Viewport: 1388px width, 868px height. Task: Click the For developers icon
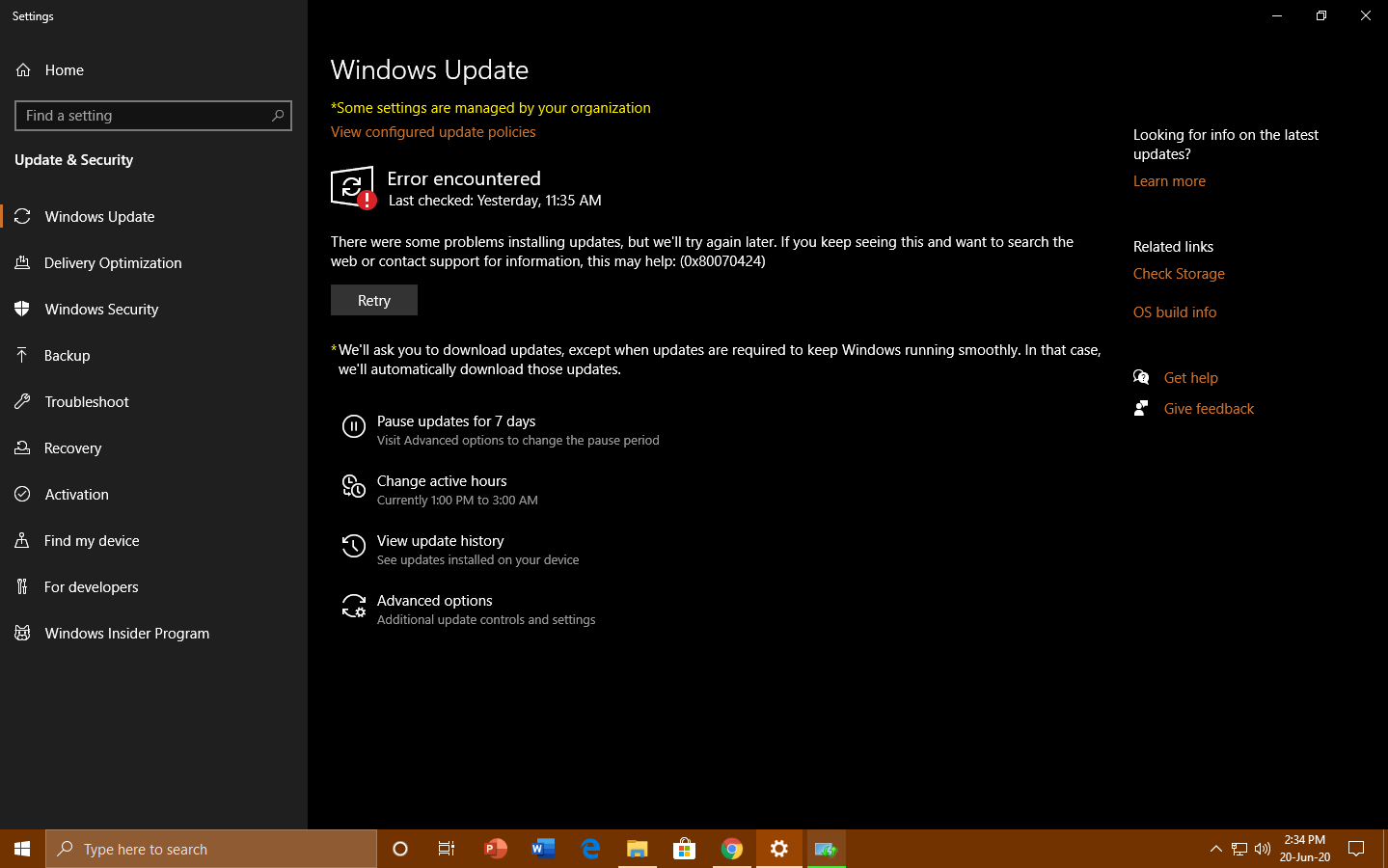click(x=22, y=587)
